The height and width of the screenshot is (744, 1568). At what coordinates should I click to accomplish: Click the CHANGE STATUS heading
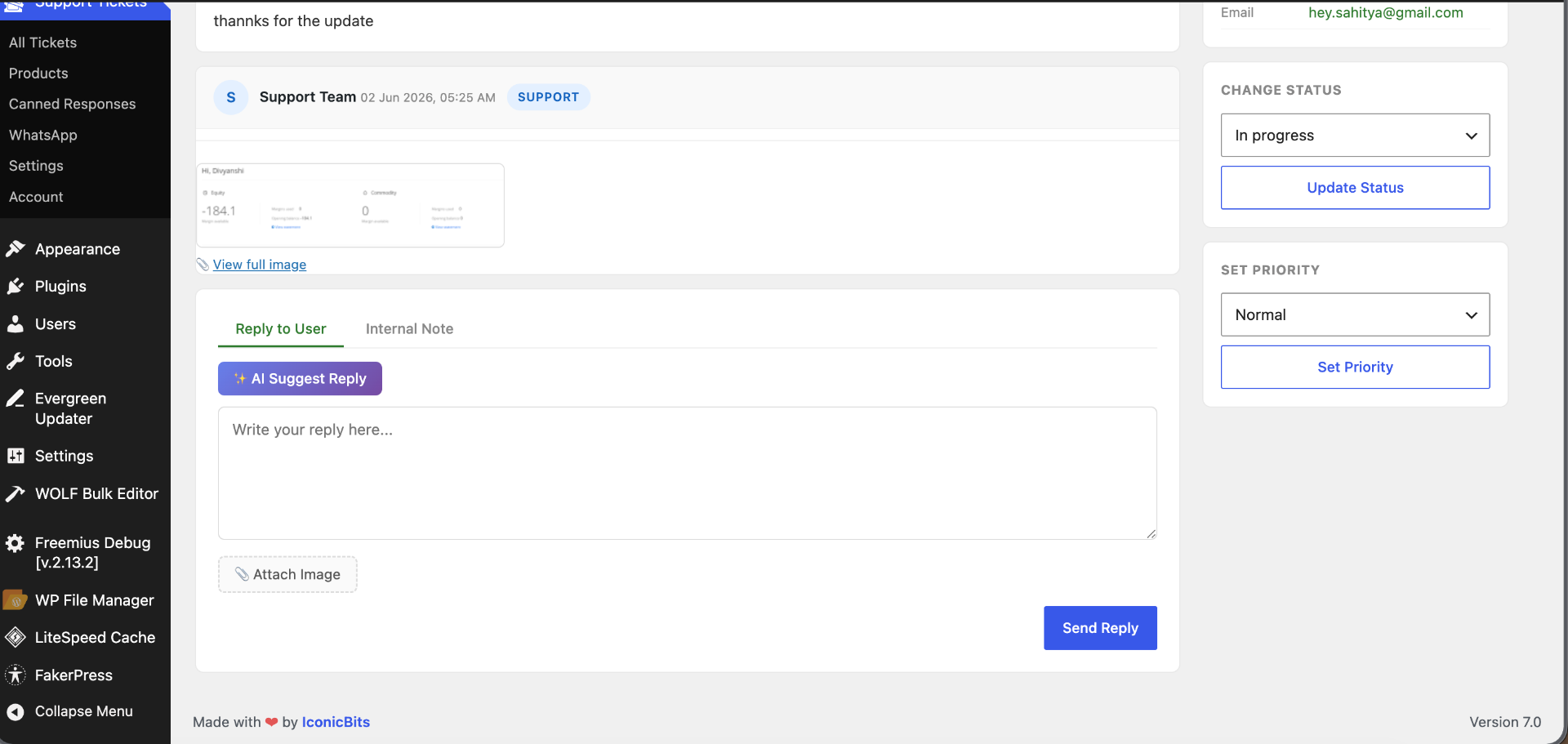1281,91
